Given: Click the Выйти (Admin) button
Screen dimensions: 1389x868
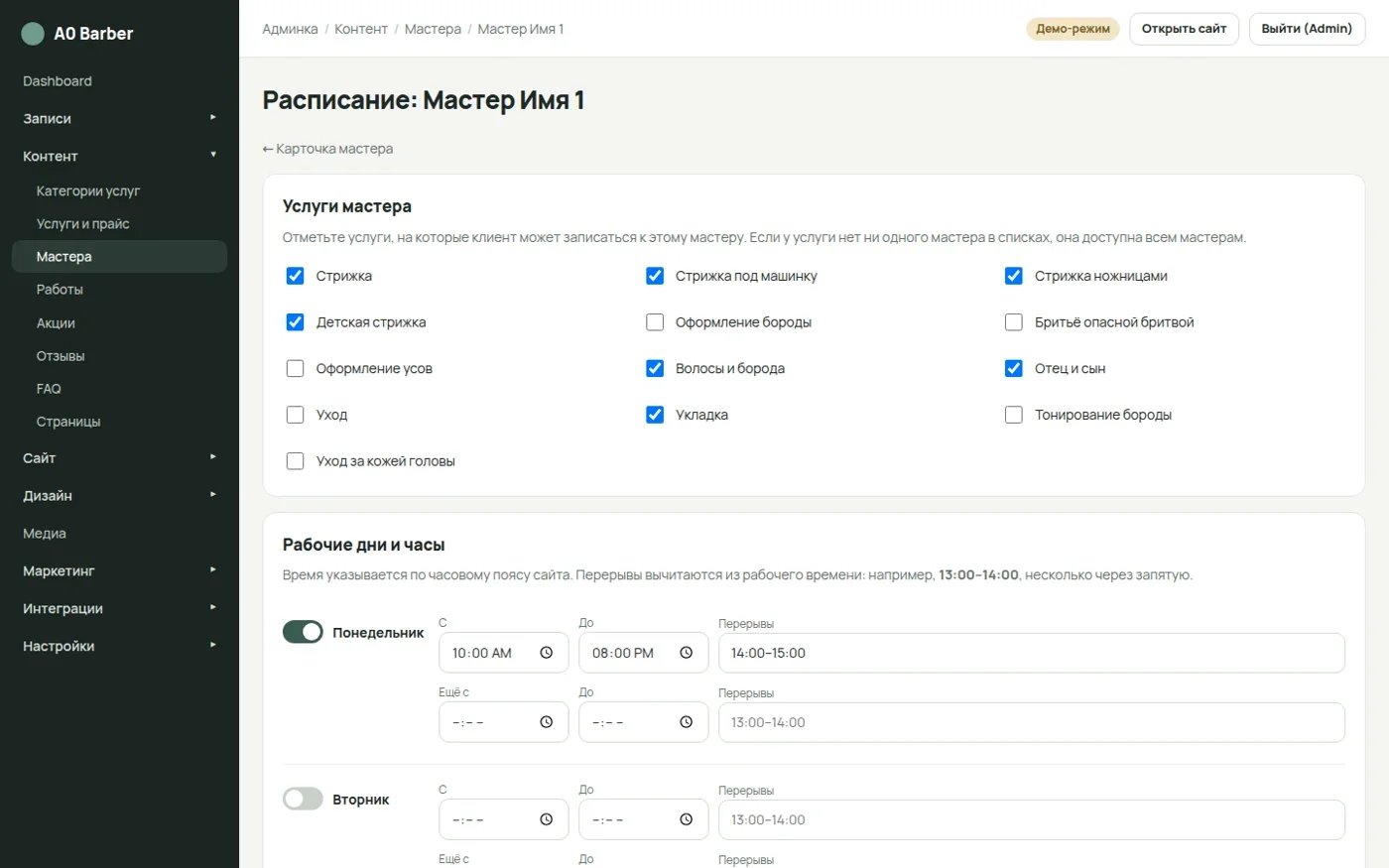Looking at the screenshot, I should pyautogui.click(x=1307, y=29).
